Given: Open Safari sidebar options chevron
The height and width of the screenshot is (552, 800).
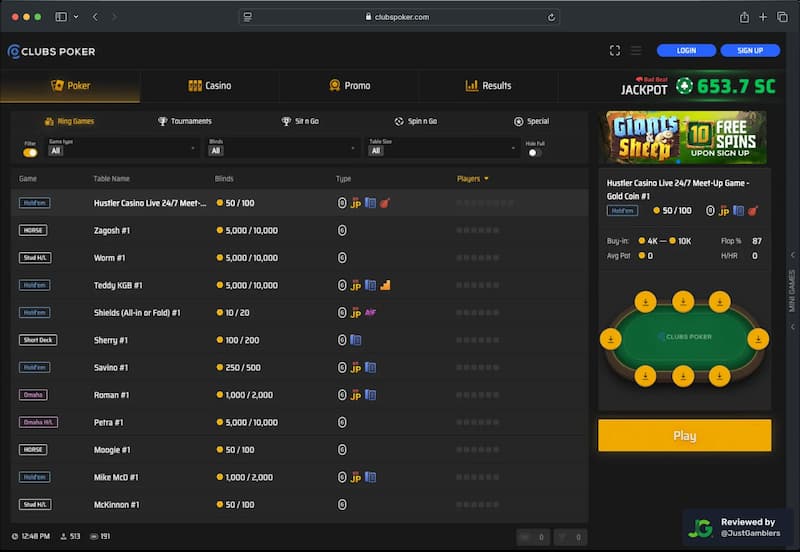Looking at the screenshot, I should (76, 17).
